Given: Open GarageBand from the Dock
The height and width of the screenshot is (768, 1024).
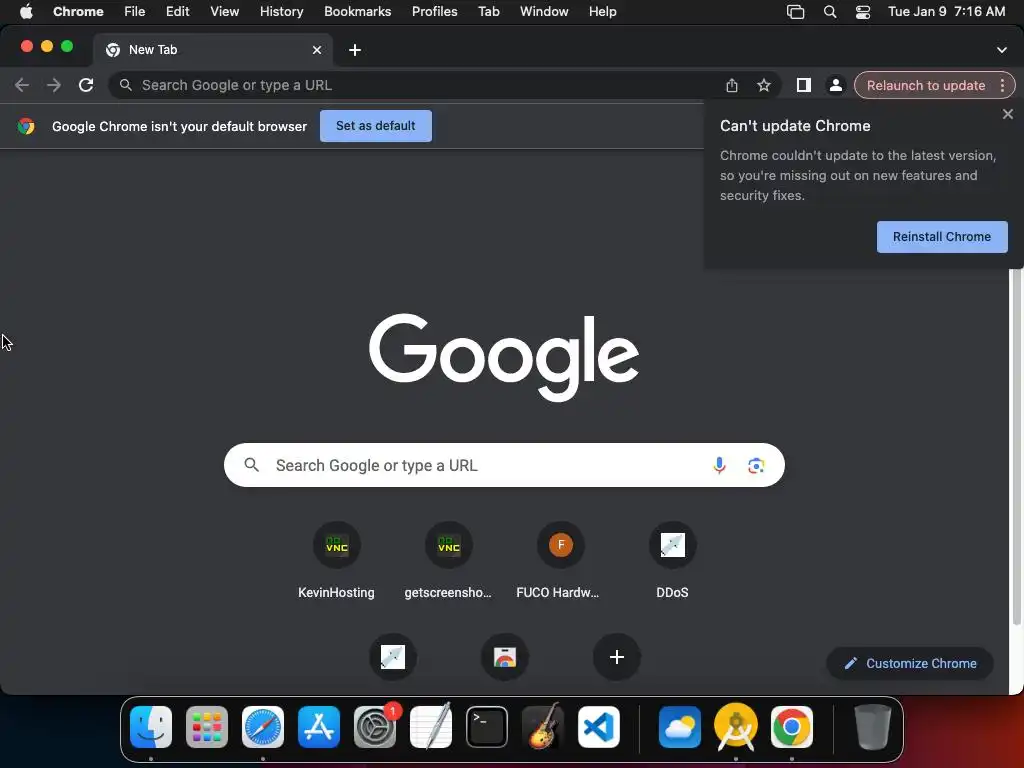Looking at the screenshot, I should (543, 727).
